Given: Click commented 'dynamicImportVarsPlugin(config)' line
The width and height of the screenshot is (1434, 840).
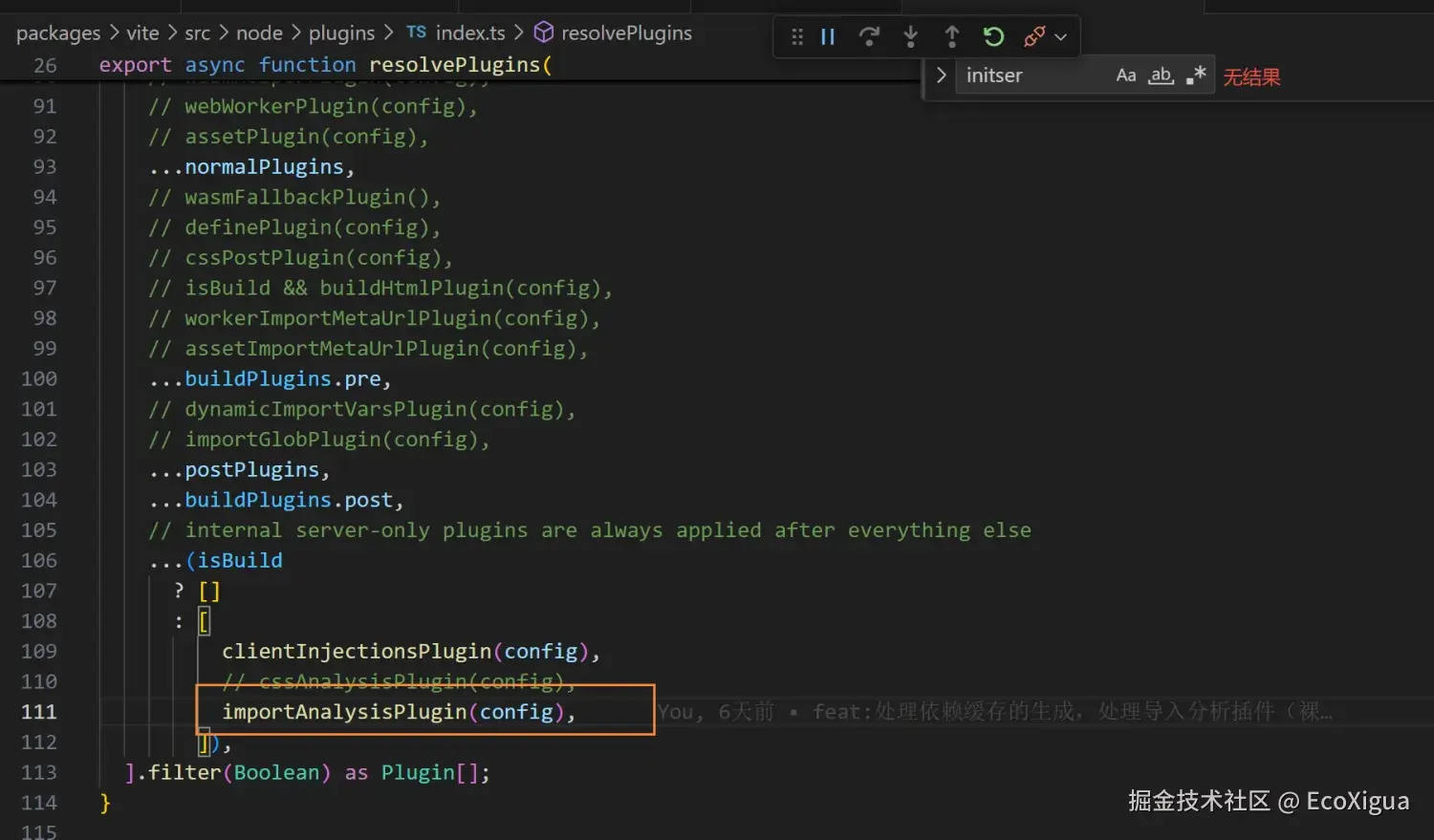Looking at the screenshot, I should click(x=361, y=410).
